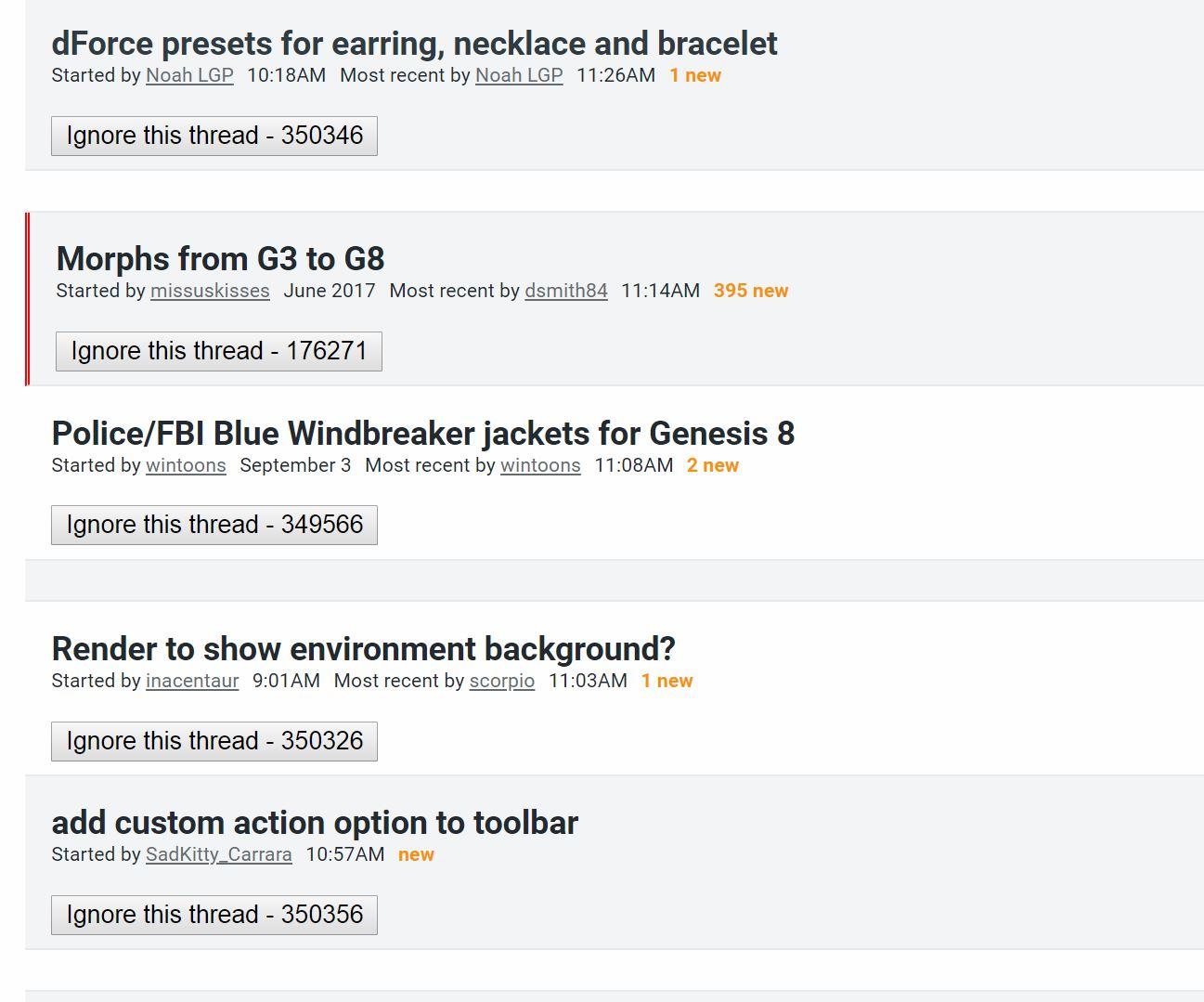Open Police/FBI Blue Windbreaker jackets thread

coord(422,434)
